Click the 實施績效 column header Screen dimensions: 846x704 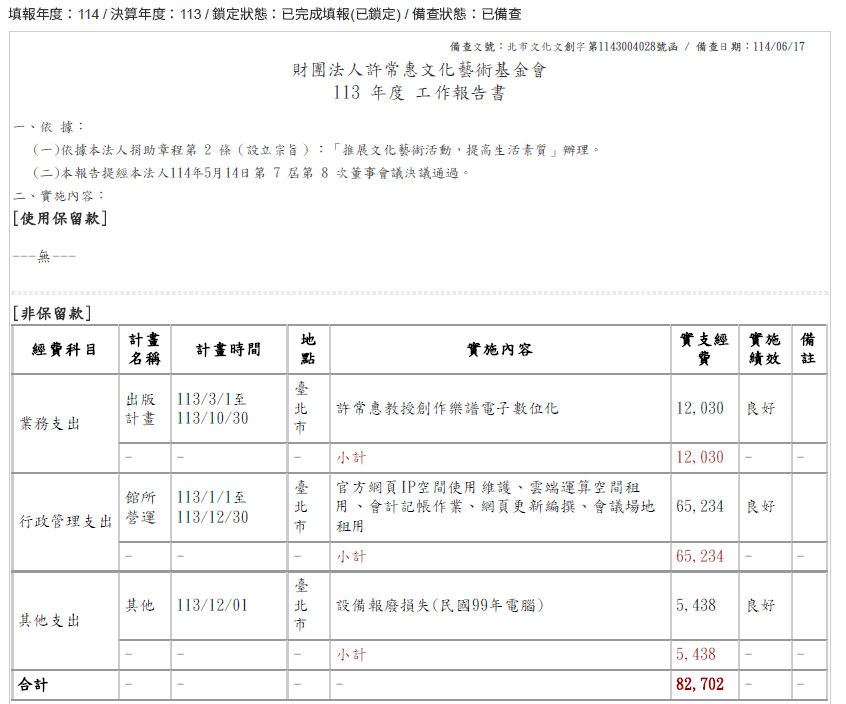pyautogui.click(x=765, y=350)
